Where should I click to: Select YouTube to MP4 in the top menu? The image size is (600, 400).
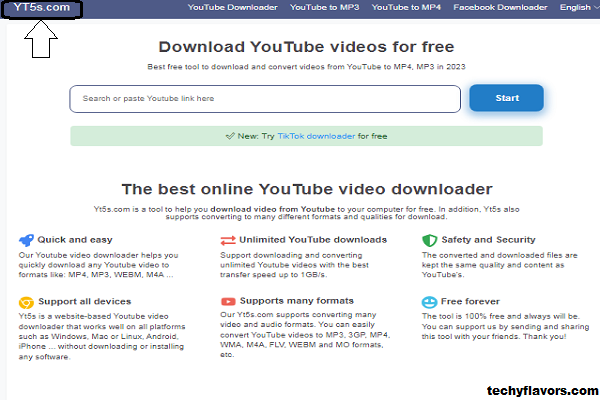coord(407,8)
